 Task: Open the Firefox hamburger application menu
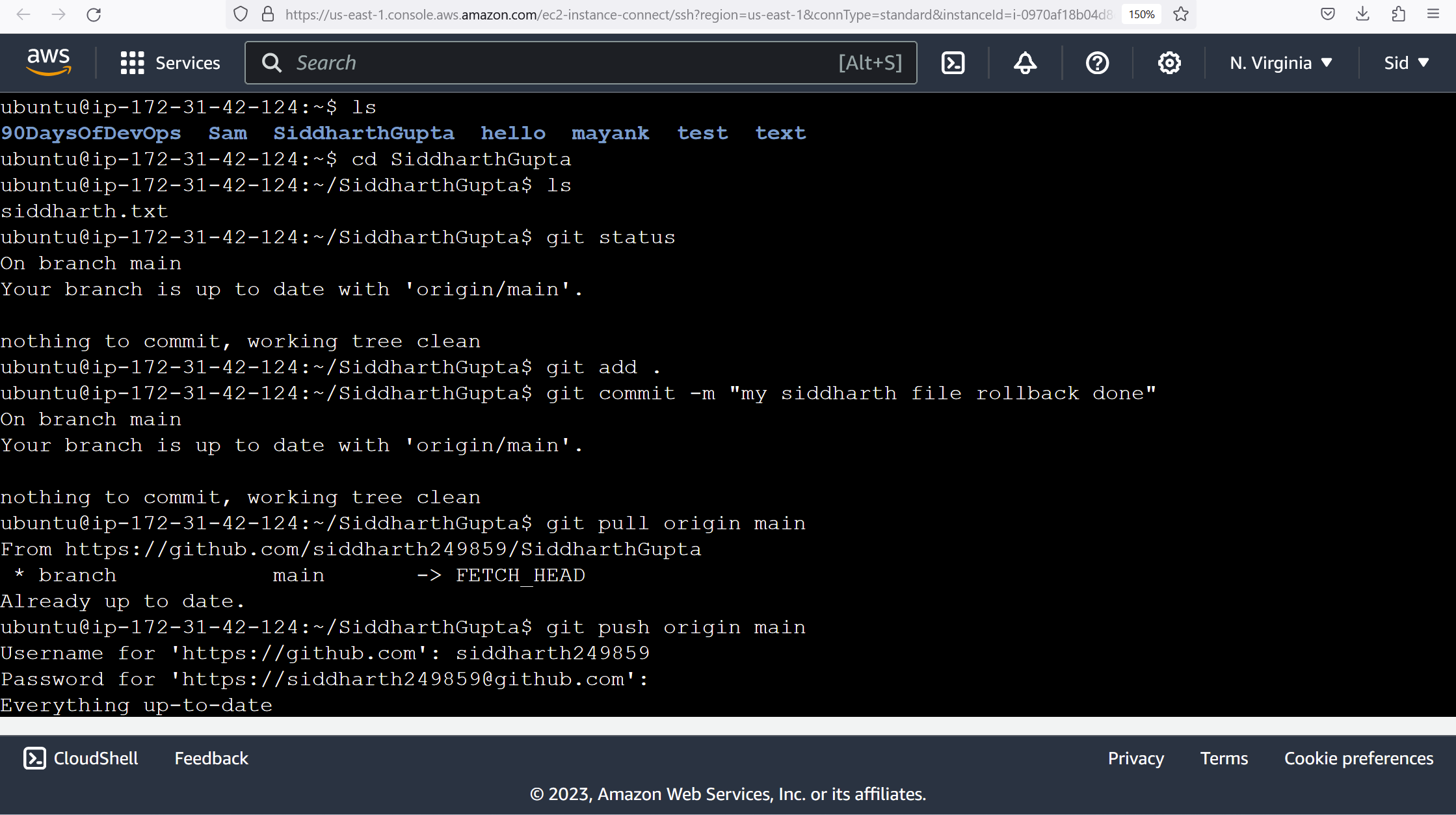[1433, 14]
